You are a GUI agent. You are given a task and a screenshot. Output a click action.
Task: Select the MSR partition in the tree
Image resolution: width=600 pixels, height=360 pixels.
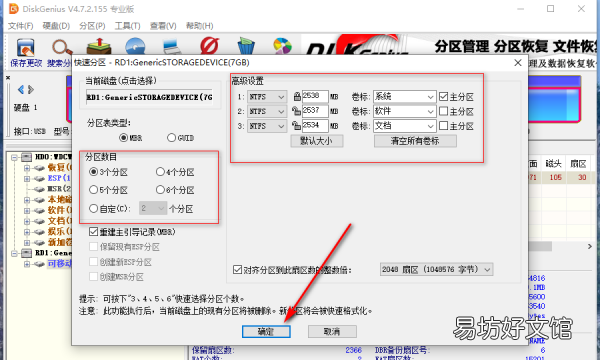point(59,189)
